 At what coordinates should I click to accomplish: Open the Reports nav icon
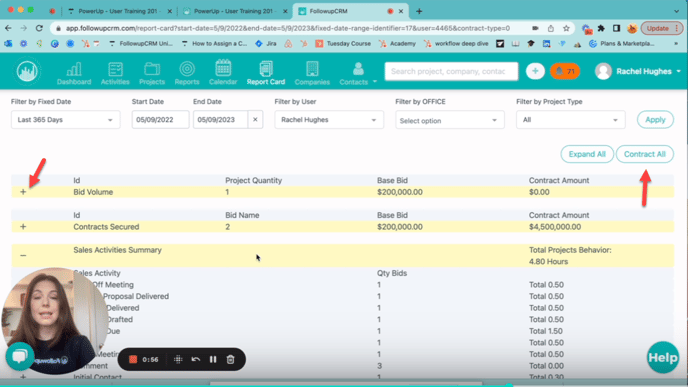click(x=187, y=73)
